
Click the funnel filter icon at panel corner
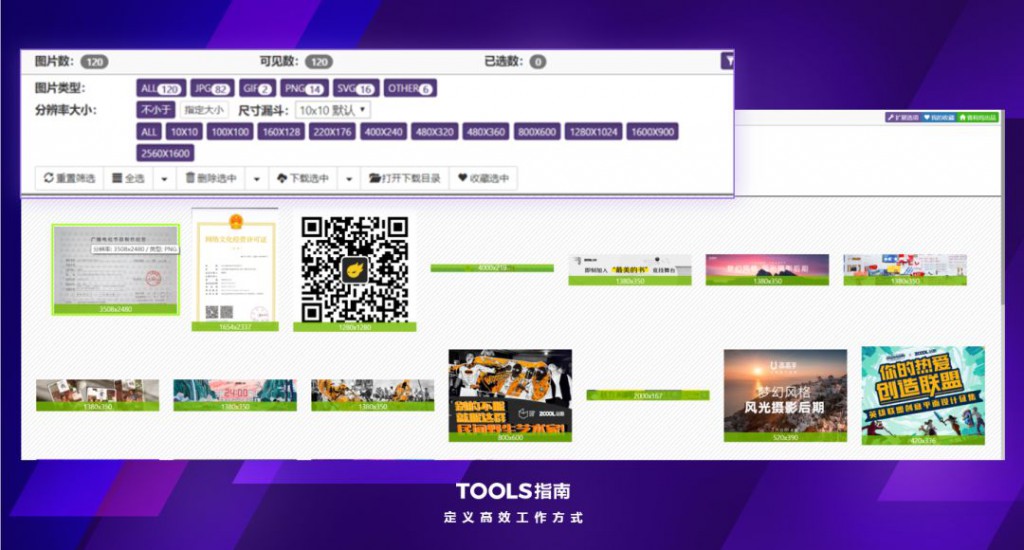point(727,61)
